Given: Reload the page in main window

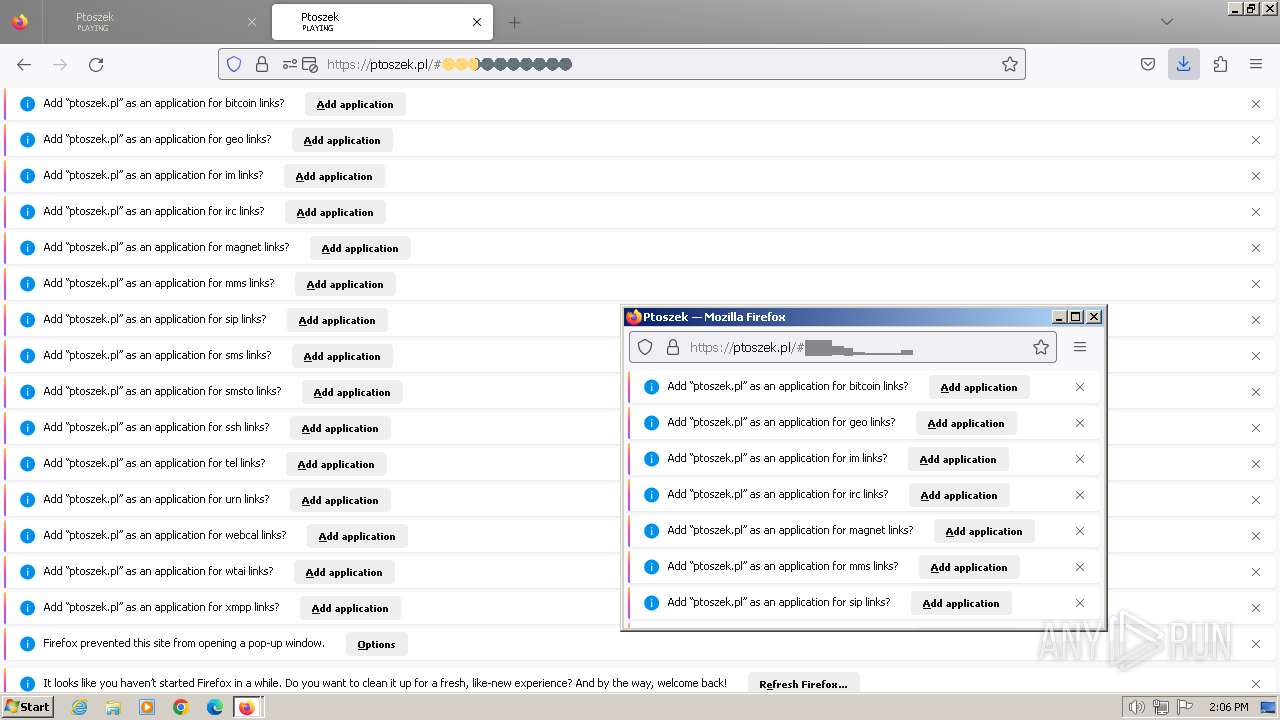Looking at the screenshot, I should pyautogui.click(x=96, y=64).
